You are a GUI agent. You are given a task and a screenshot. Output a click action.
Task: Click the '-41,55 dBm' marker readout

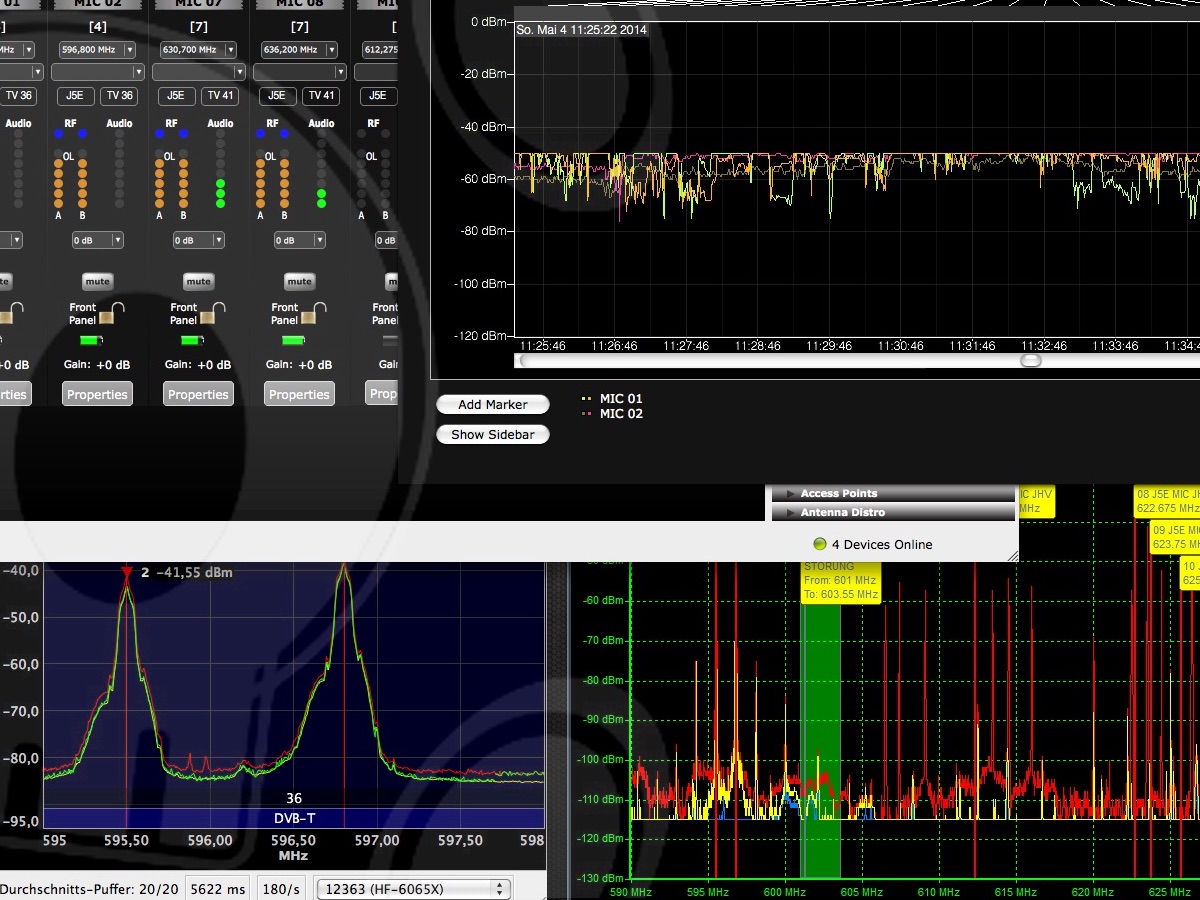194,573
